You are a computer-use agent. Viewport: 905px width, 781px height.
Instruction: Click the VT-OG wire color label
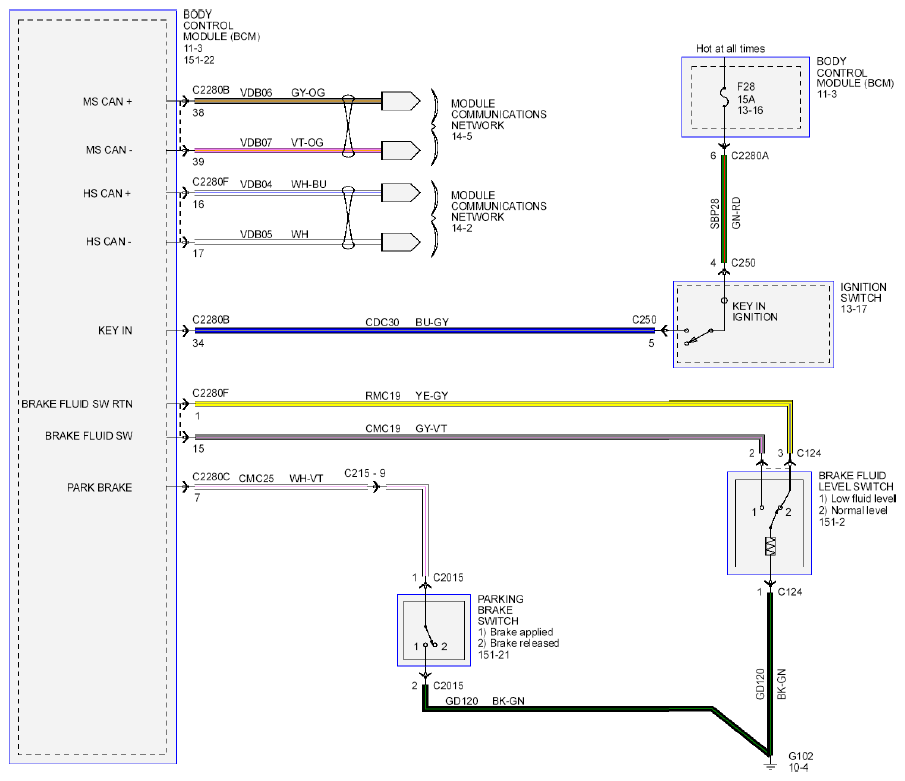[307, 143]
